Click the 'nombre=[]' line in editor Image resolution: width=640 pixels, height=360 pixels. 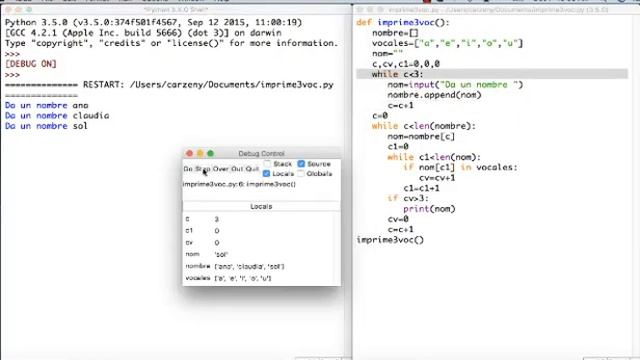tap(395, 33)
